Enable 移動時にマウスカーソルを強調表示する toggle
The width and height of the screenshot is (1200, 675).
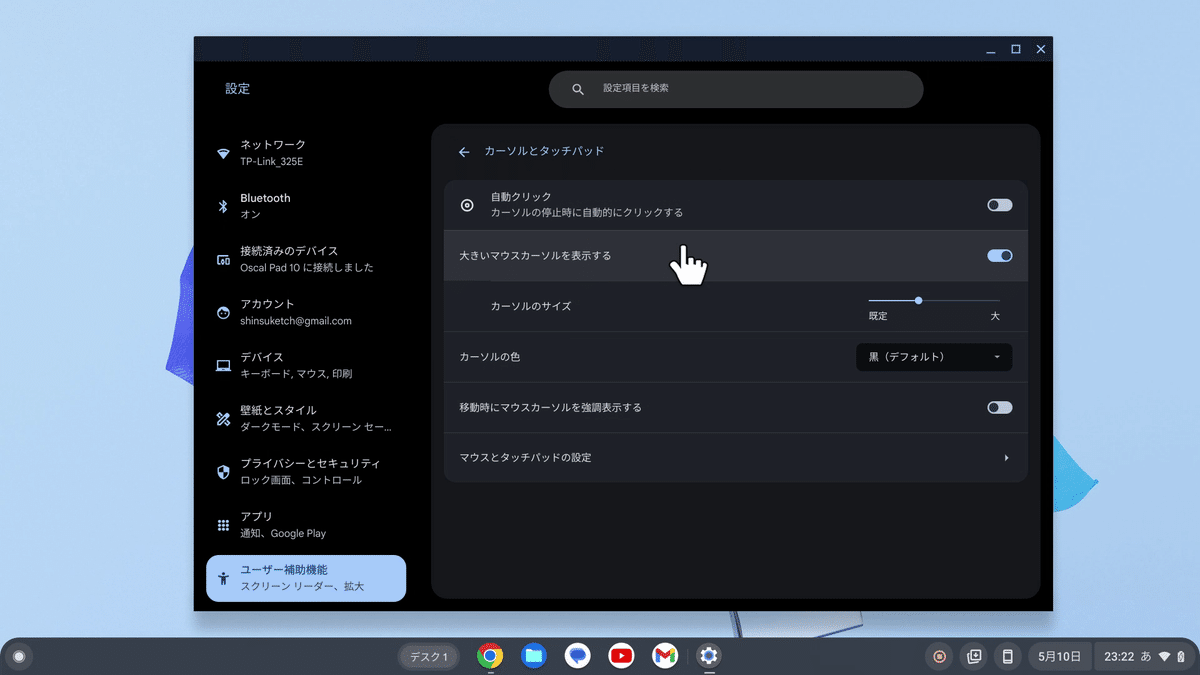[999, 407]
